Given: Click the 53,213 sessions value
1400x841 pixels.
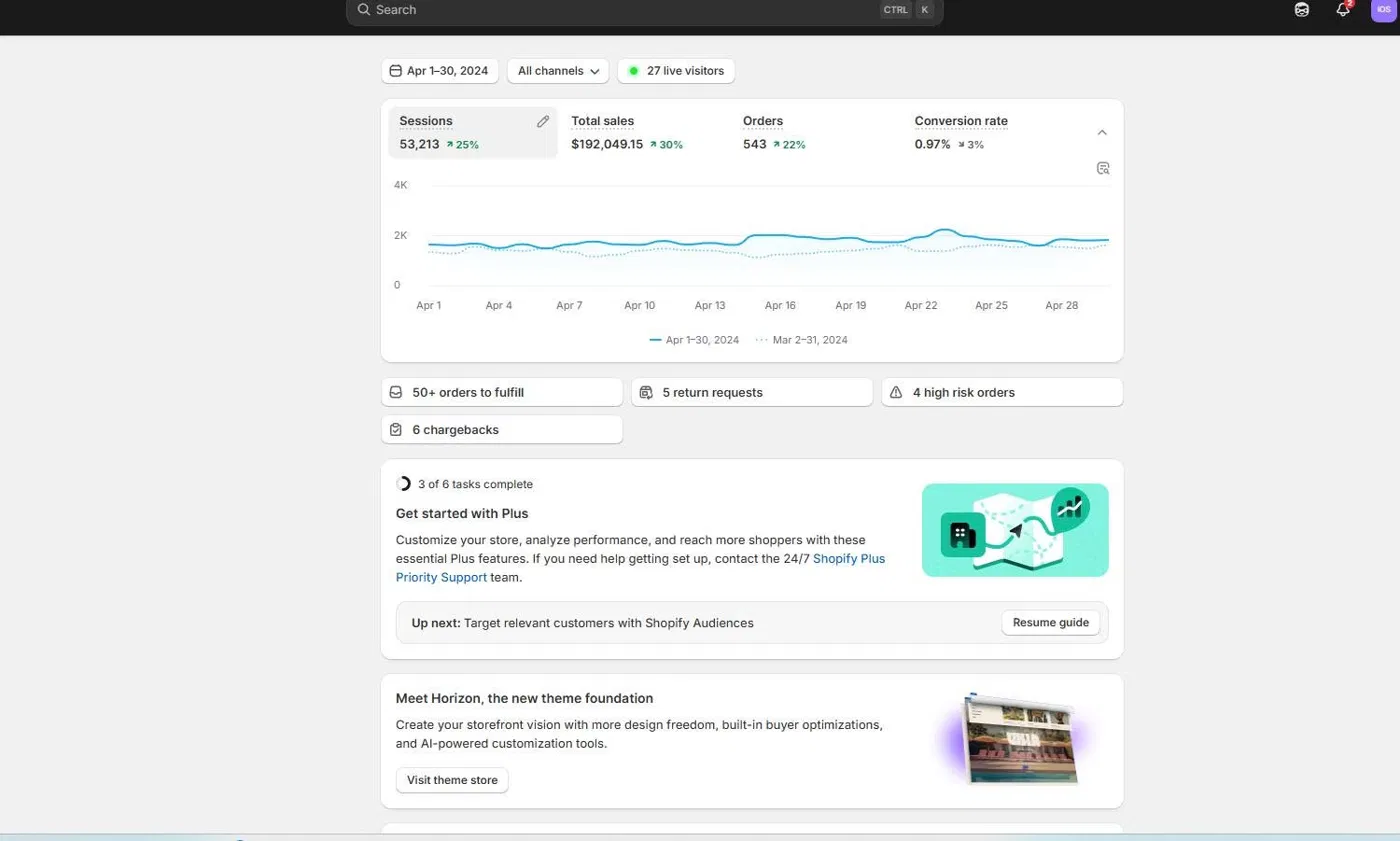Looking at the screenshot, I should [419, 144].
